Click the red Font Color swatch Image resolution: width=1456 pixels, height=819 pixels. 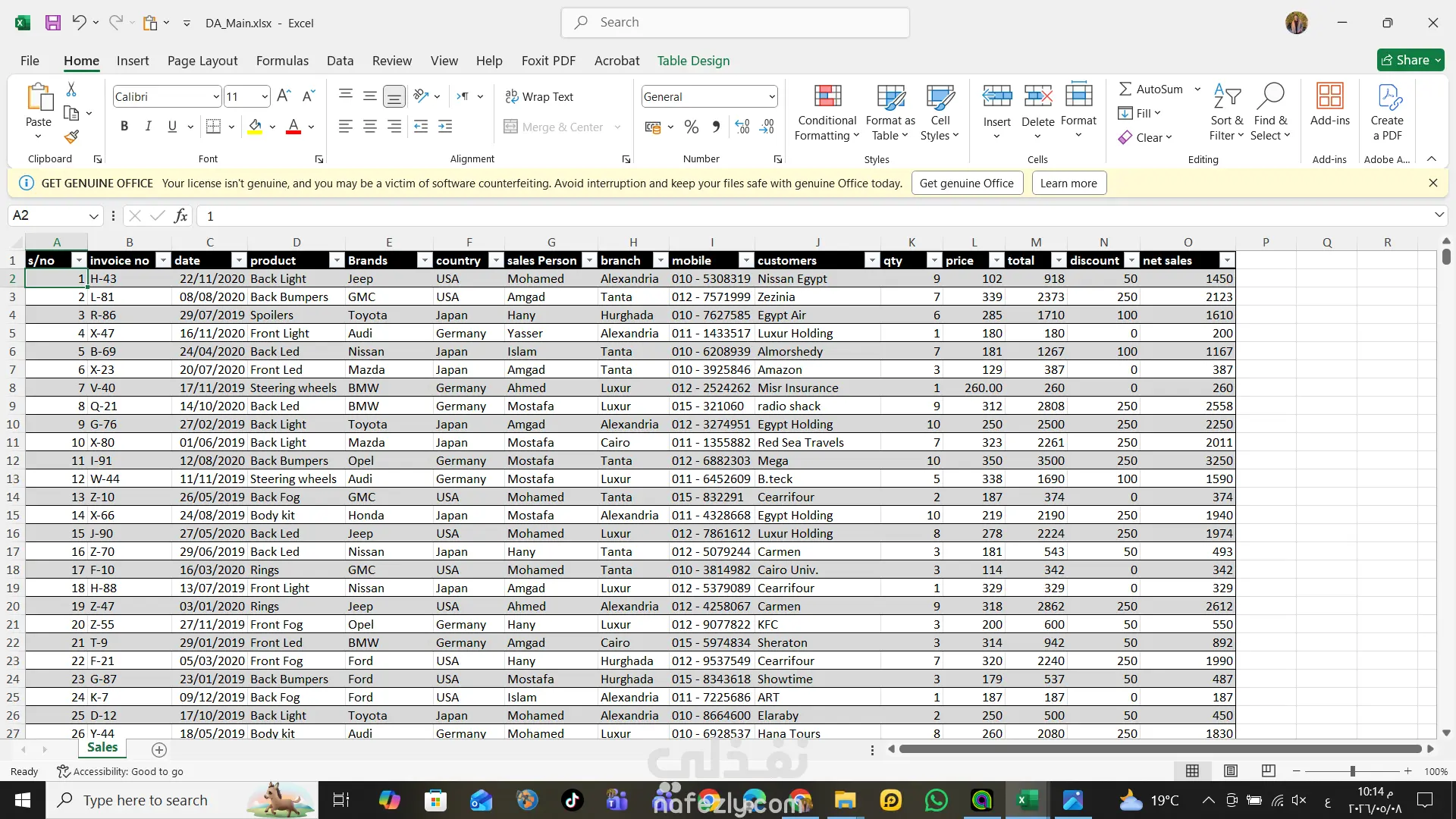pos(293,127)
